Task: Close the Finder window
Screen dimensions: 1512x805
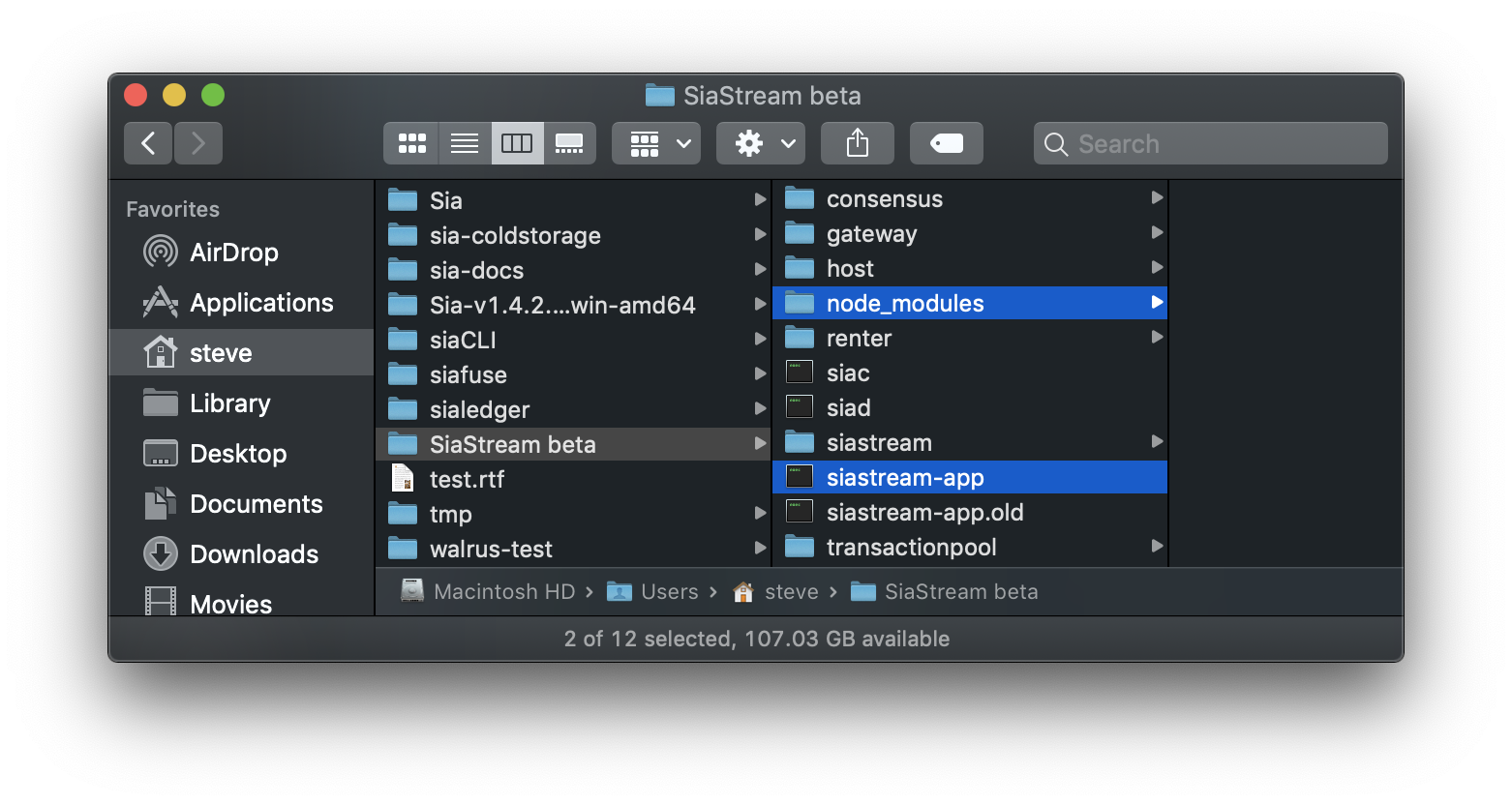Action: tap(136, 95)
